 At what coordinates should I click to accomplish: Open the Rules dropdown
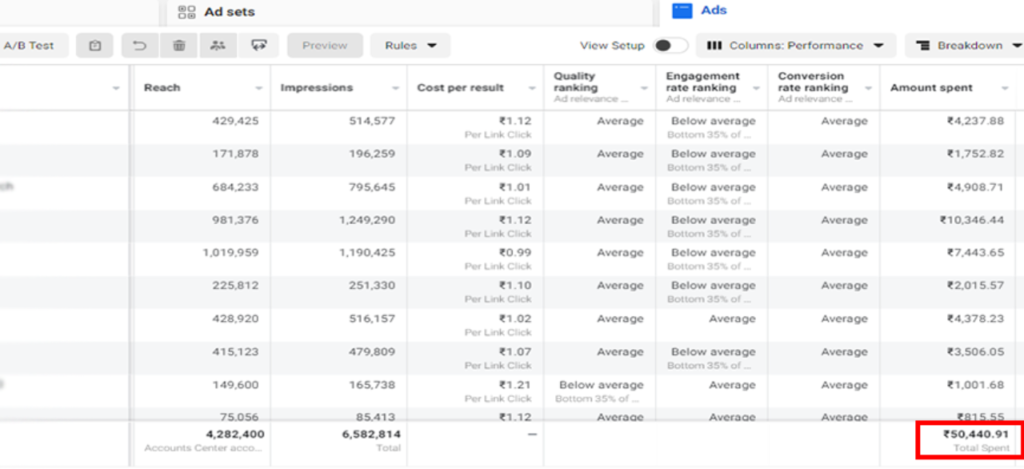(410, 45)
